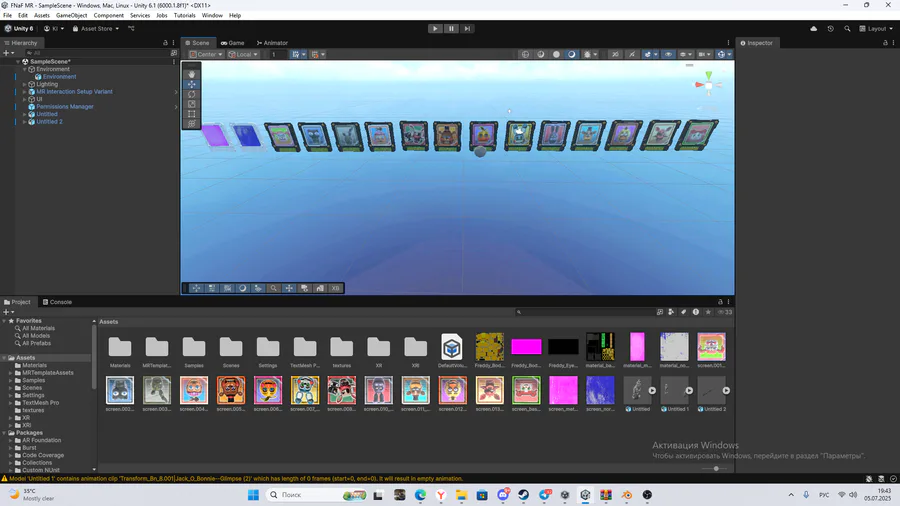900x506 pixels.
Task: Click the Pause button
Action: click(451, 28)
